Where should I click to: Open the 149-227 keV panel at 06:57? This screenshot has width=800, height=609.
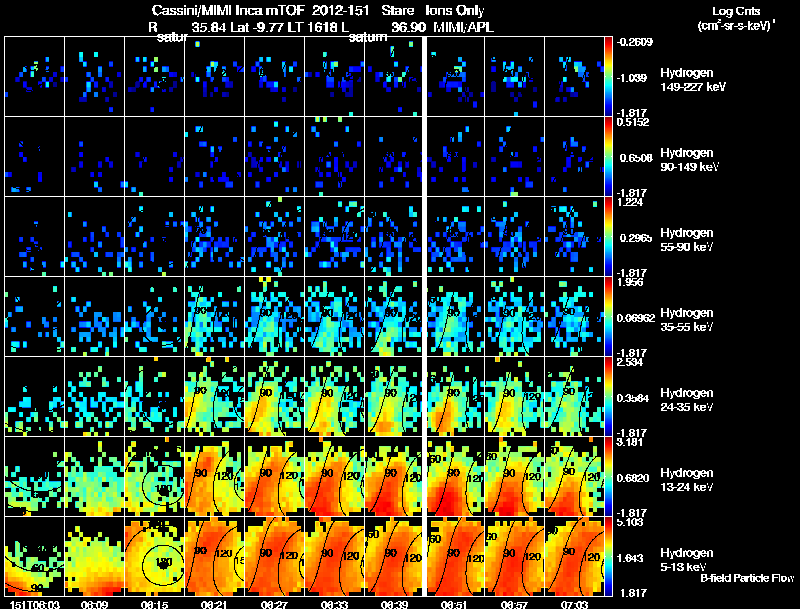coord(514,77)
